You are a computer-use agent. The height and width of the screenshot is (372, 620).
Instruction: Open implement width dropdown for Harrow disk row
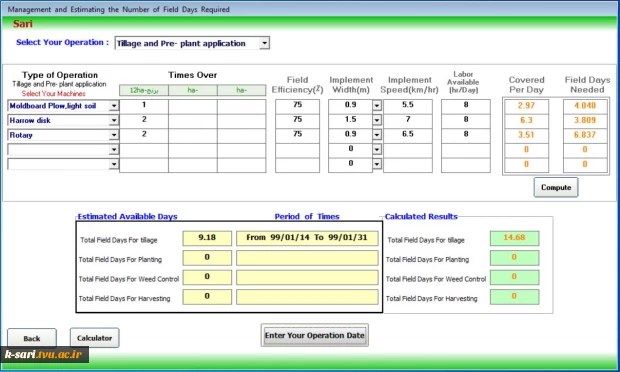click(x=377, y=121)
